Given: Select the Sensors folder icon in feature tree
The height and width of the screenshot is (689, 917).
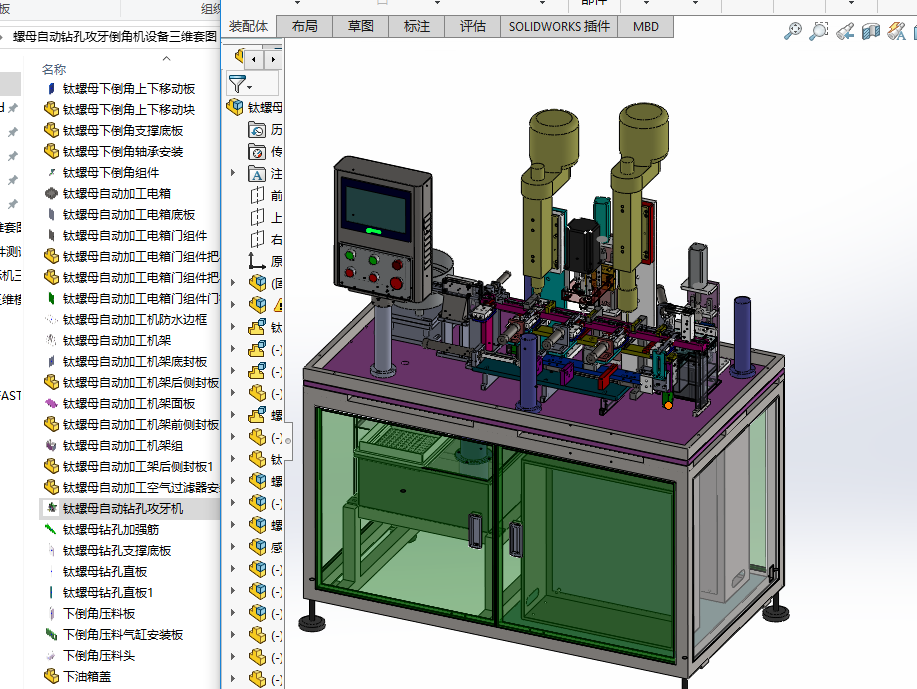Looking at the screenshot, I should pos(256,152).
